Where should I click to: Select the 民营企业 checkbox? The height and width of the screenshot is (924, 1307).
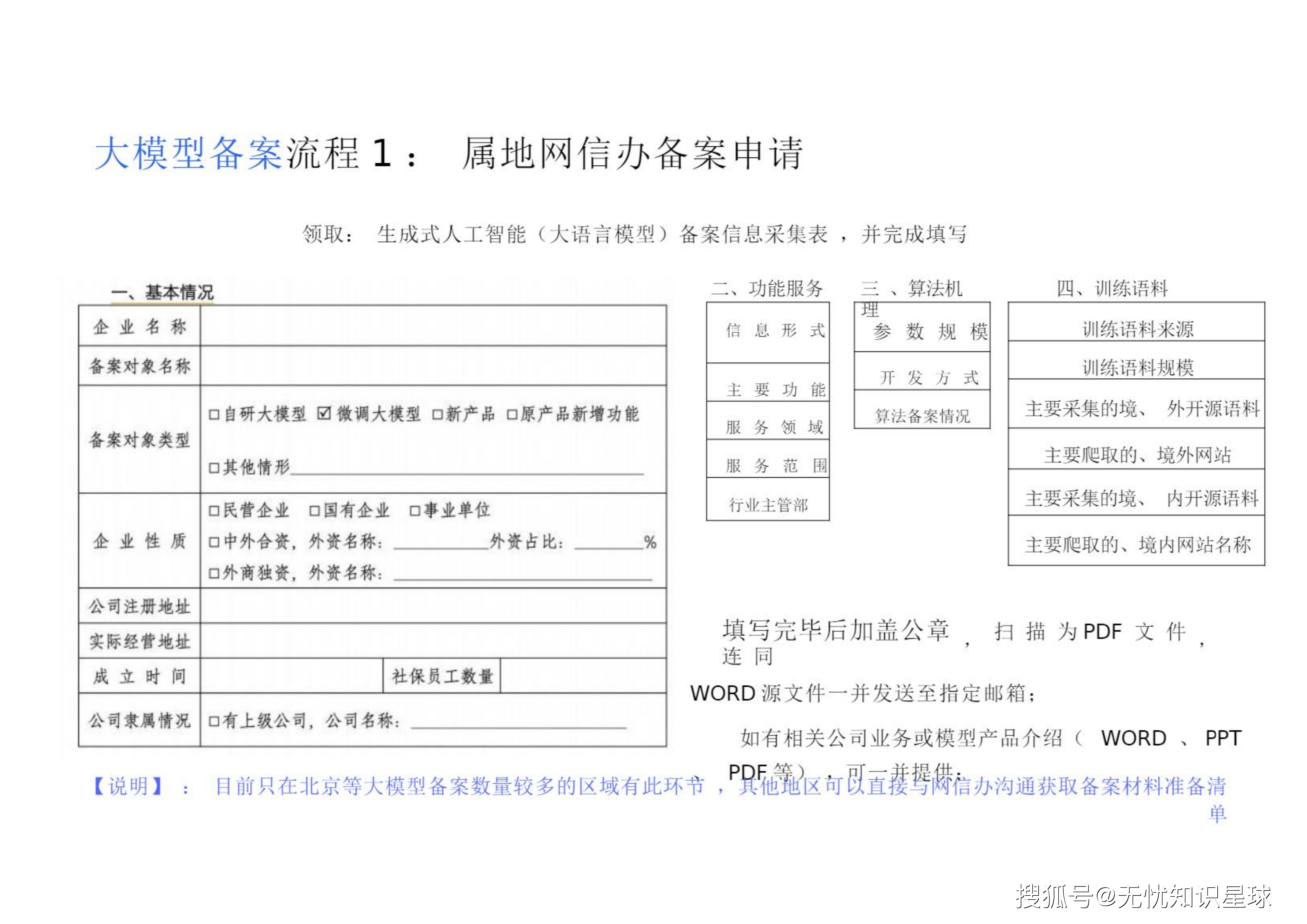click(x=214, y=511)
